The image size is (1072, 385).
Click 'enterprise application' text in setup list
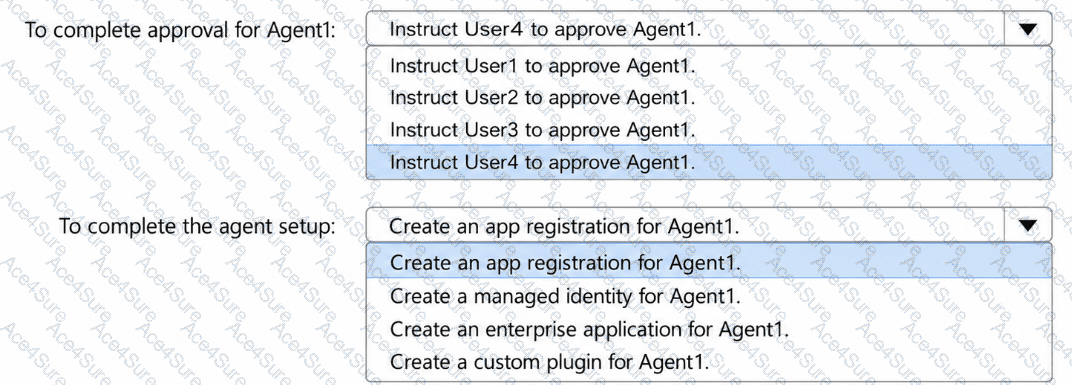(x=581, y=329)
